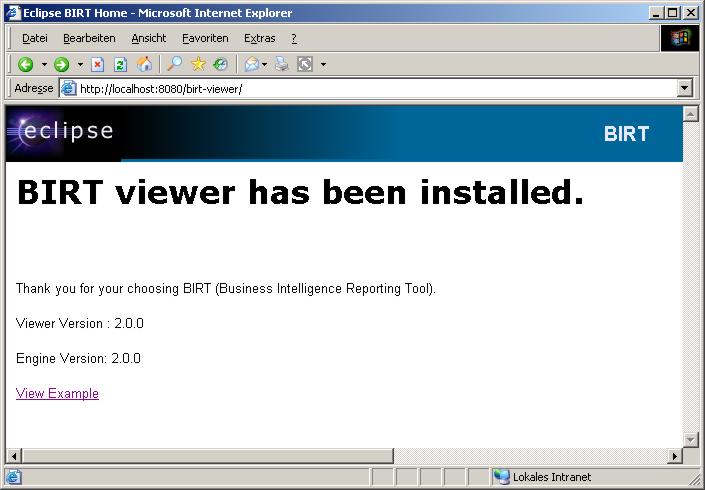The height and width of the screenshot is (490, 705).
Task: Click the fullscreen toolbar icon next to Print
Action: tap(305, 64)
